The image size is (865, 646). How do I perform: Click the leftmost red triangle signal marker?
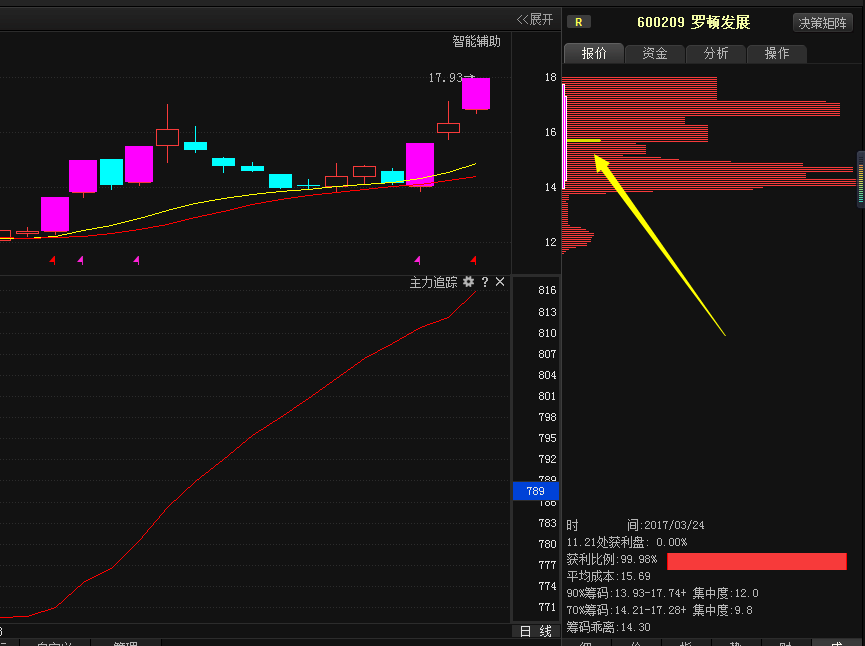click(53, 260)
